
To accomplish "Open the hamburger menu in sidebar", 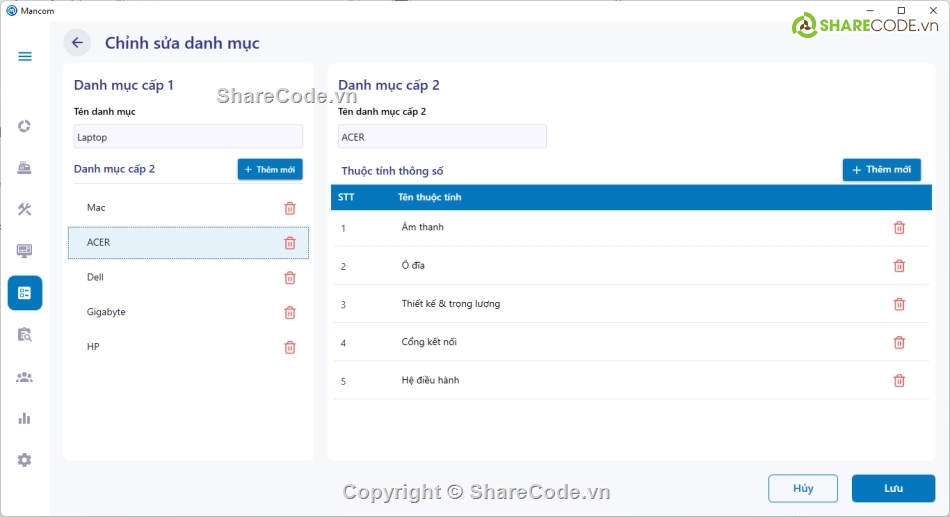I will click(x=25, y=56).
